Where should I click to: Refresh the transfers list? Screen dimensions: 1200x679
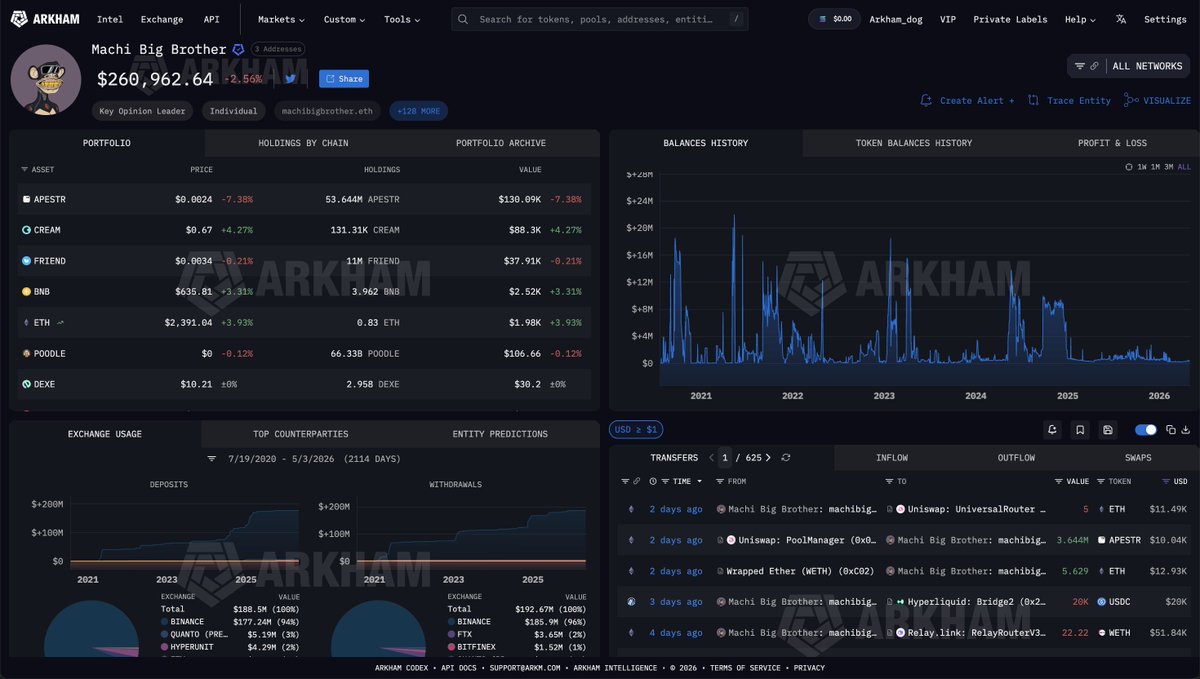click(x=786, y=458)
